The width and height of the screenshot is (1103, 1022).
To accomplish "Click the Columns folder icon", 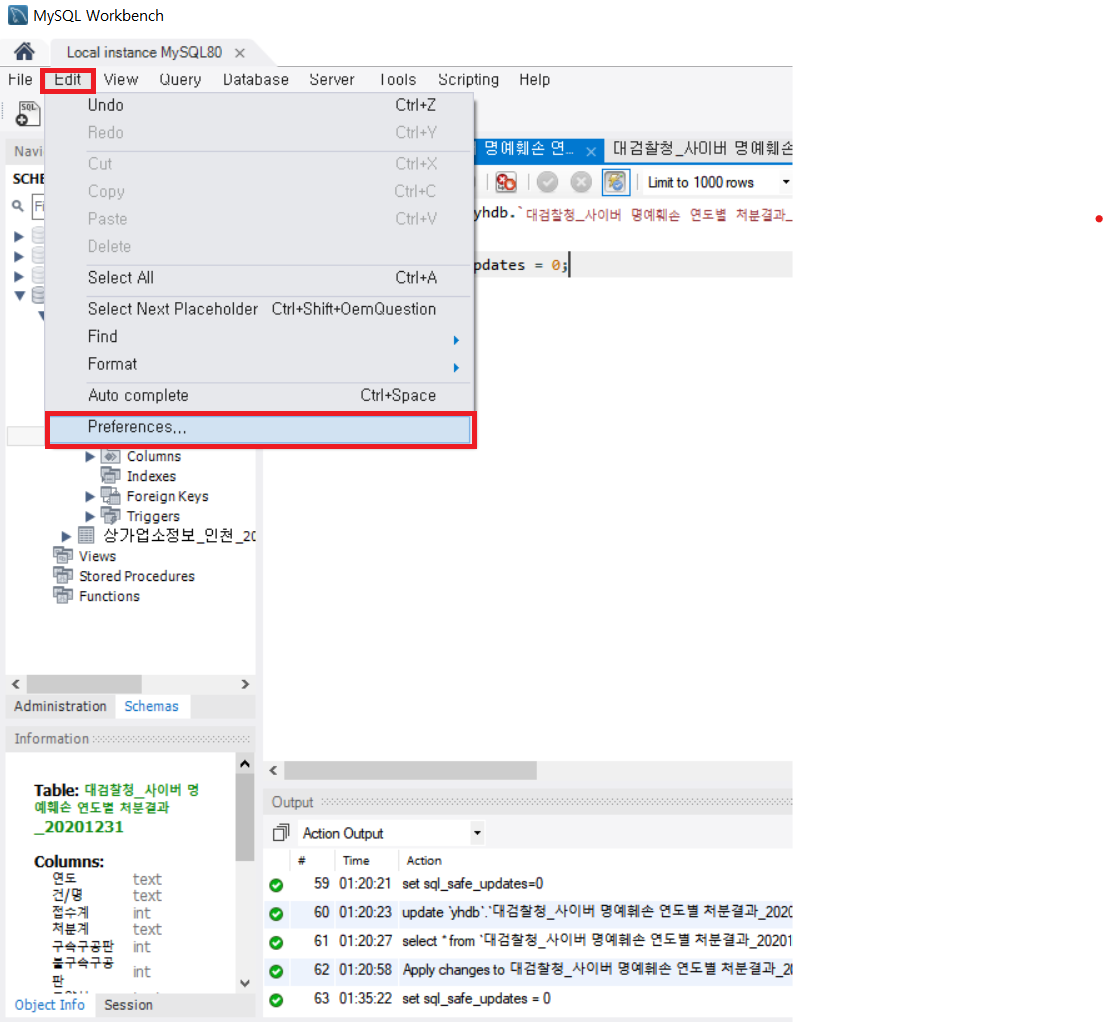I will (x=110, y=456).
